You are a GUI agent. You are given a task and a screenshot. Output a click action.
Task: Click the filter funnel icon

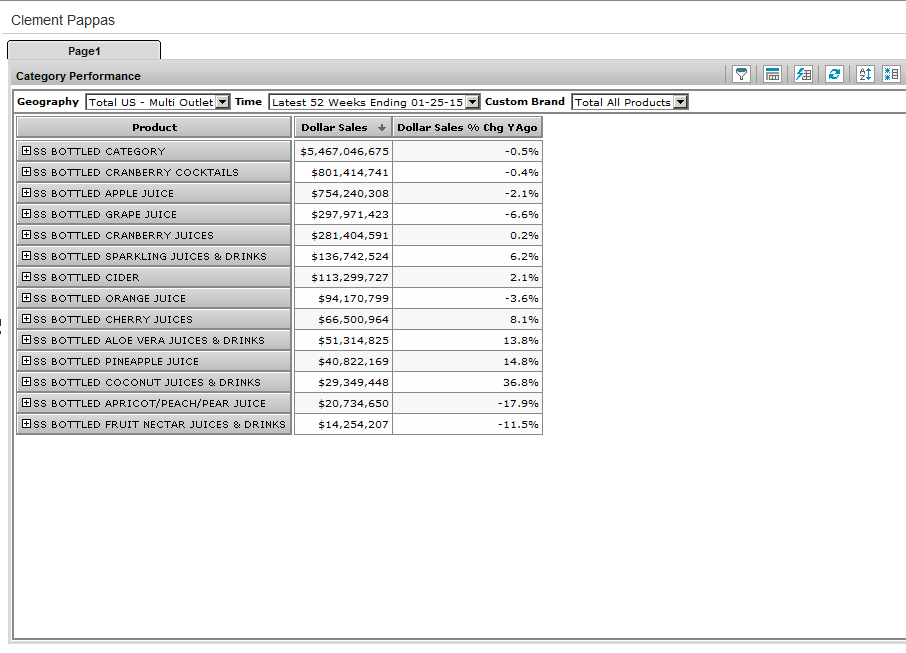[x=741, y=74]
